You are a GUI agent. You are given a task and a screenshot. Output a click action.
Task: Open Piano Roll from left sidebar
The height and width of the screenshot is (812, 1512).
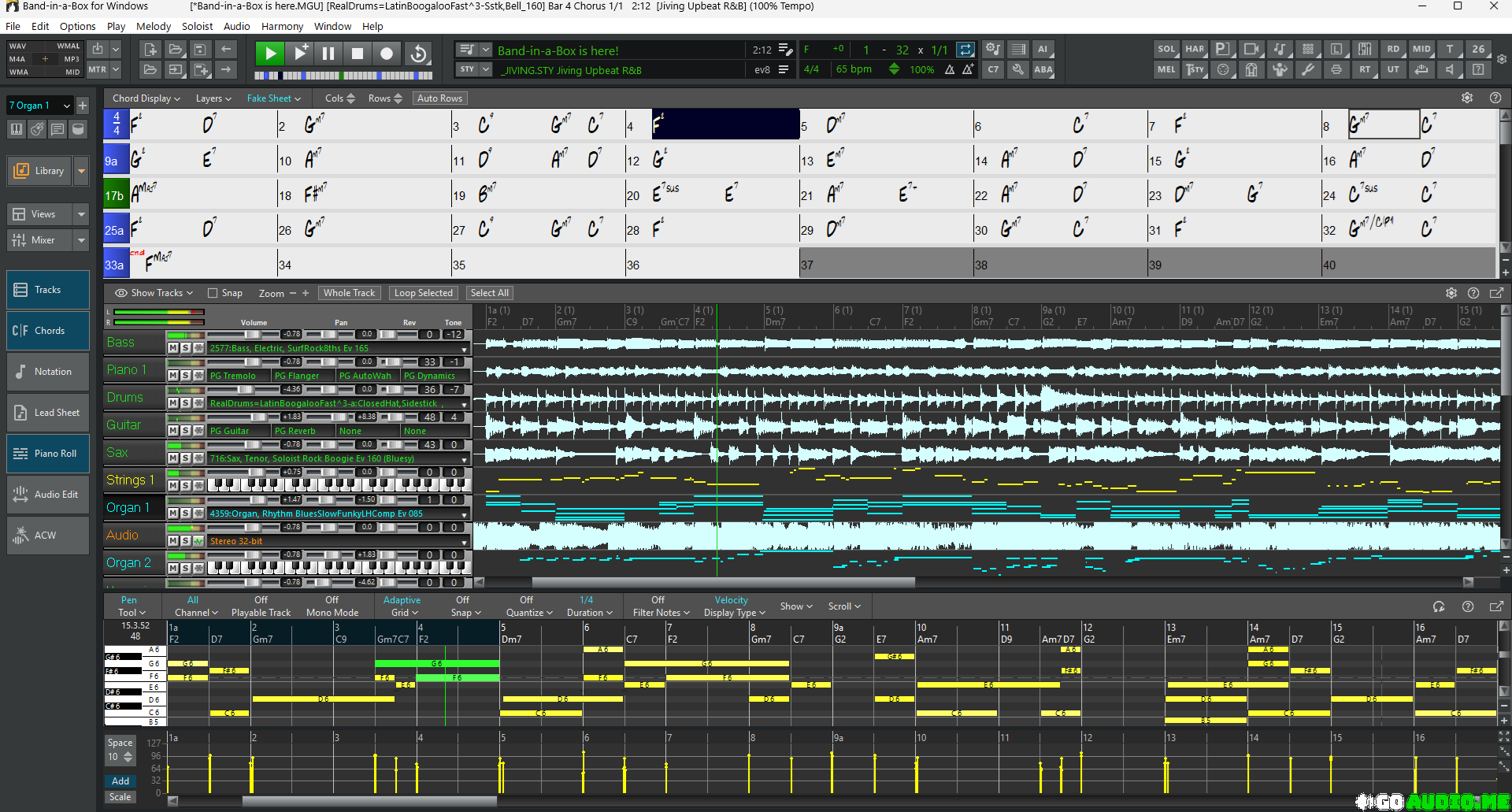pyautogui.click(x=48, y=454)
